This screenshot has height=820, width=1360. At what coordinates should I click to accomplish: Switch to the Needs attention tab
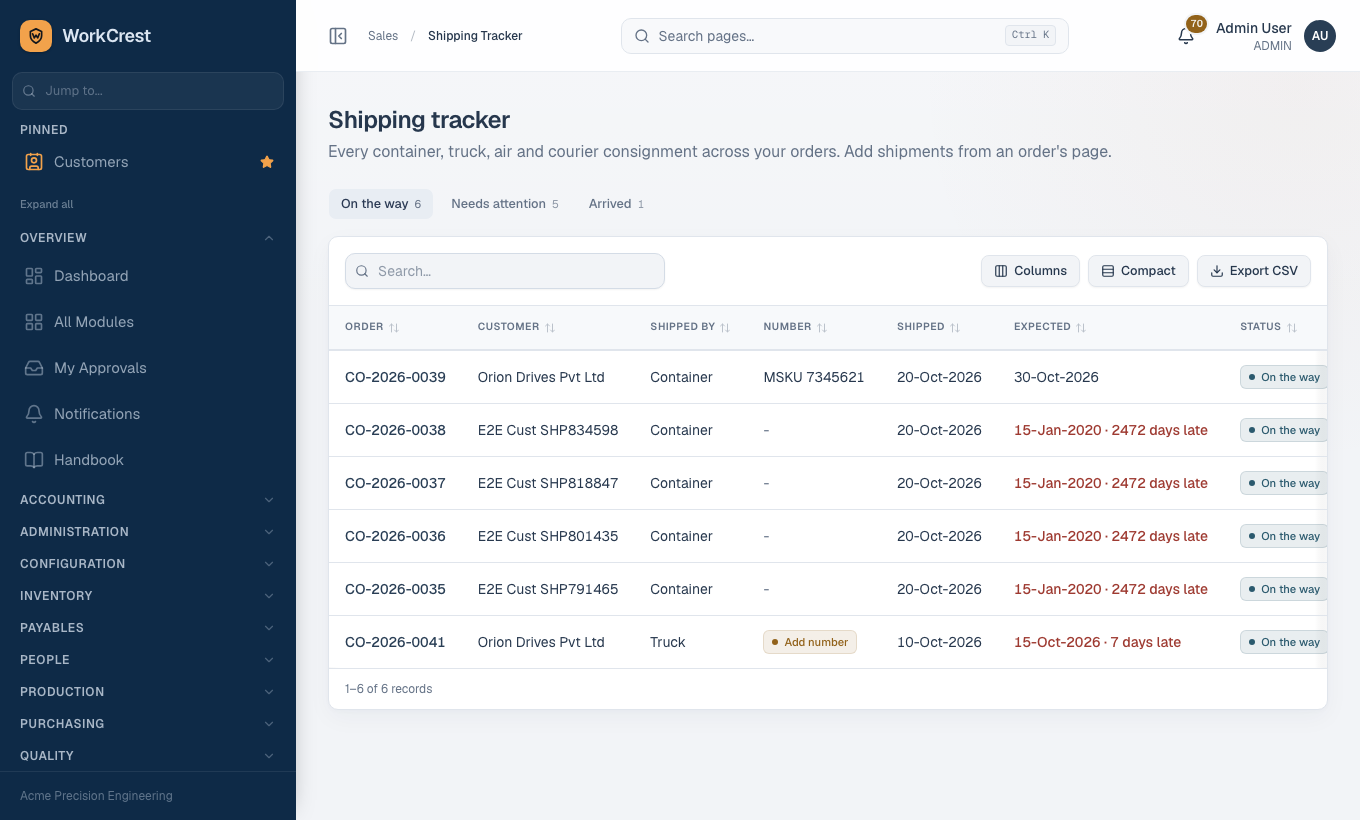click(x=505, y=204)
